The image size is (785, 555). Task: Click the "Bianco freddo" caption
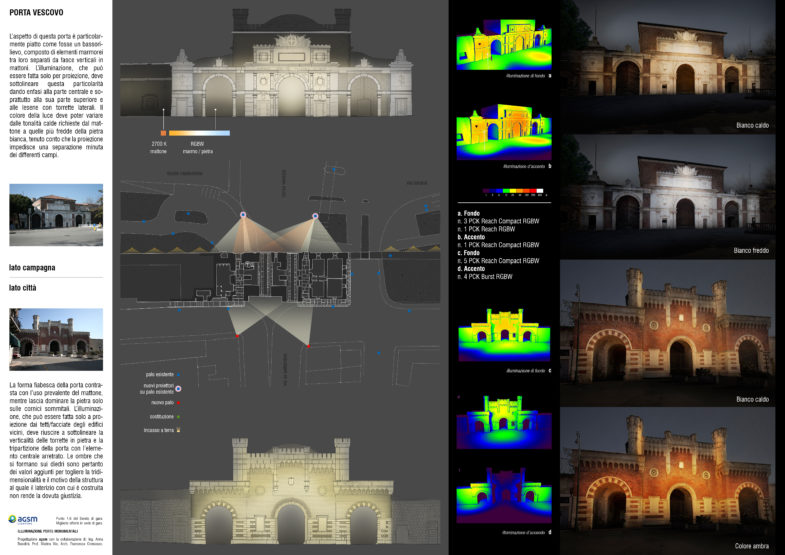pyautogui.click(x=751, y=250)
